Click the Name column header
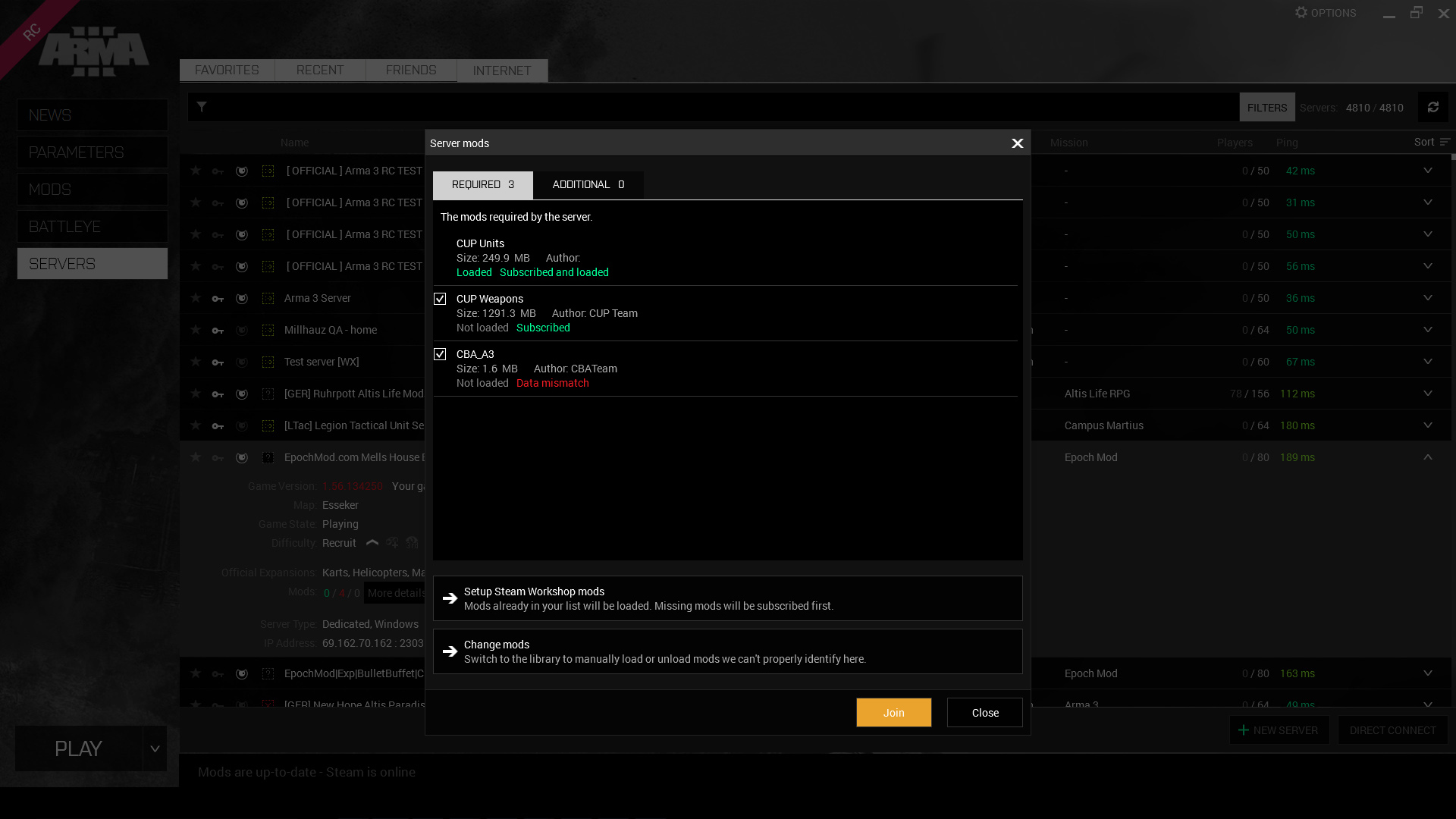The height and width of the screenshot is (819, 1456). coord(294,143)
